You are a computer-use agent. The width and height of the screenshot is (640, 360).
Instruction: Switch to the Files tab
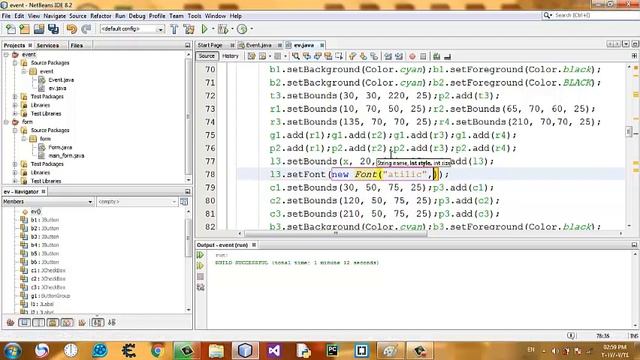point(77,45)
